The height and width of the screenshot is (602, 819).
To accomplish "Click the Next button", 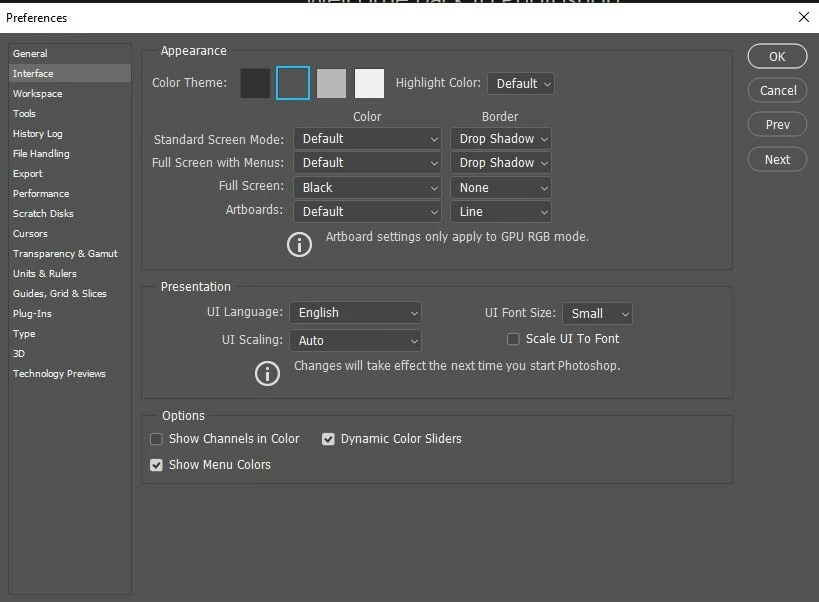I will tap(777, 160).
